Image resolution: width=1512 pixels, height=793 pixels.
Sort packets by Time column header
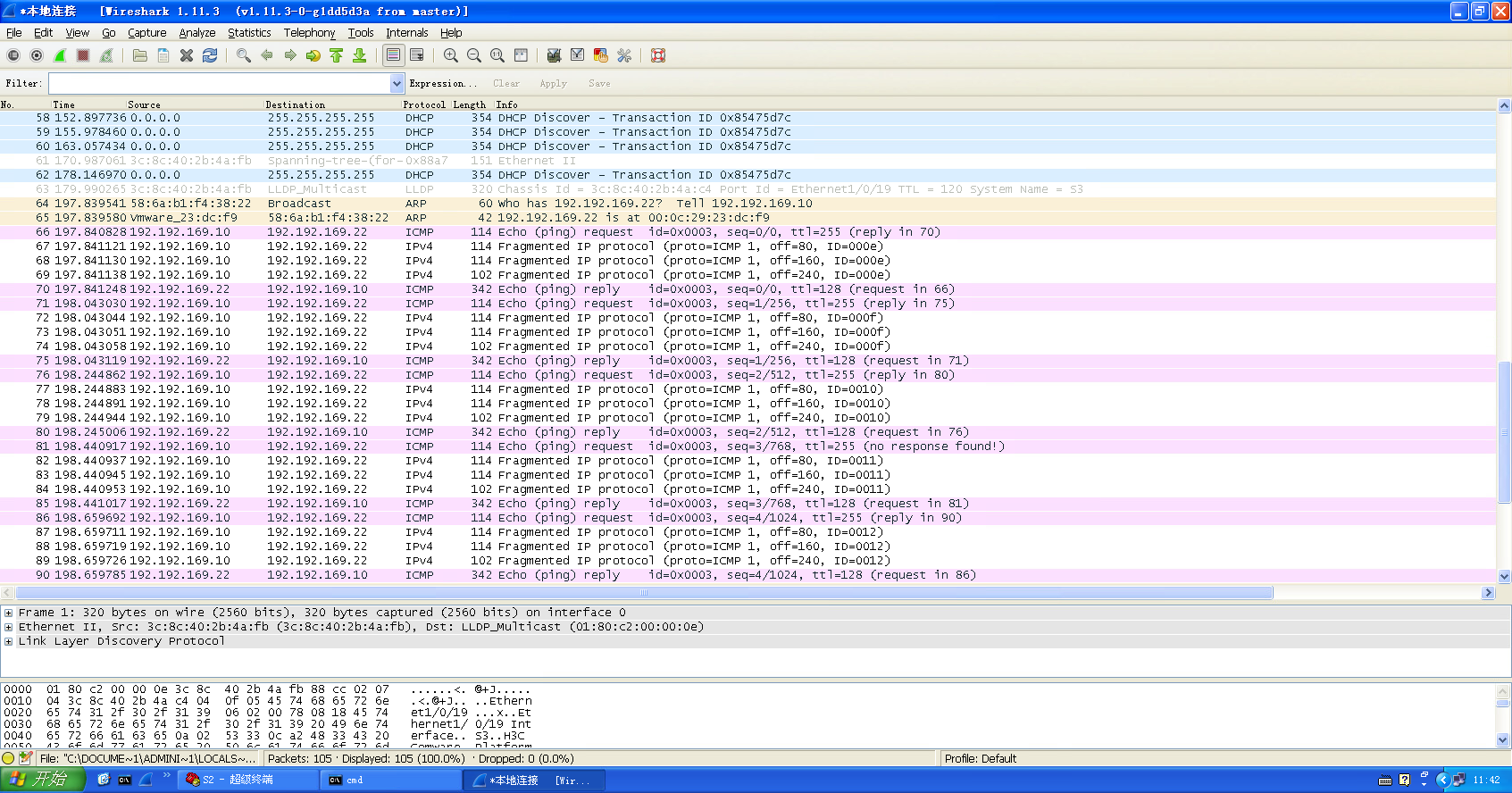(x=64, y=104)
